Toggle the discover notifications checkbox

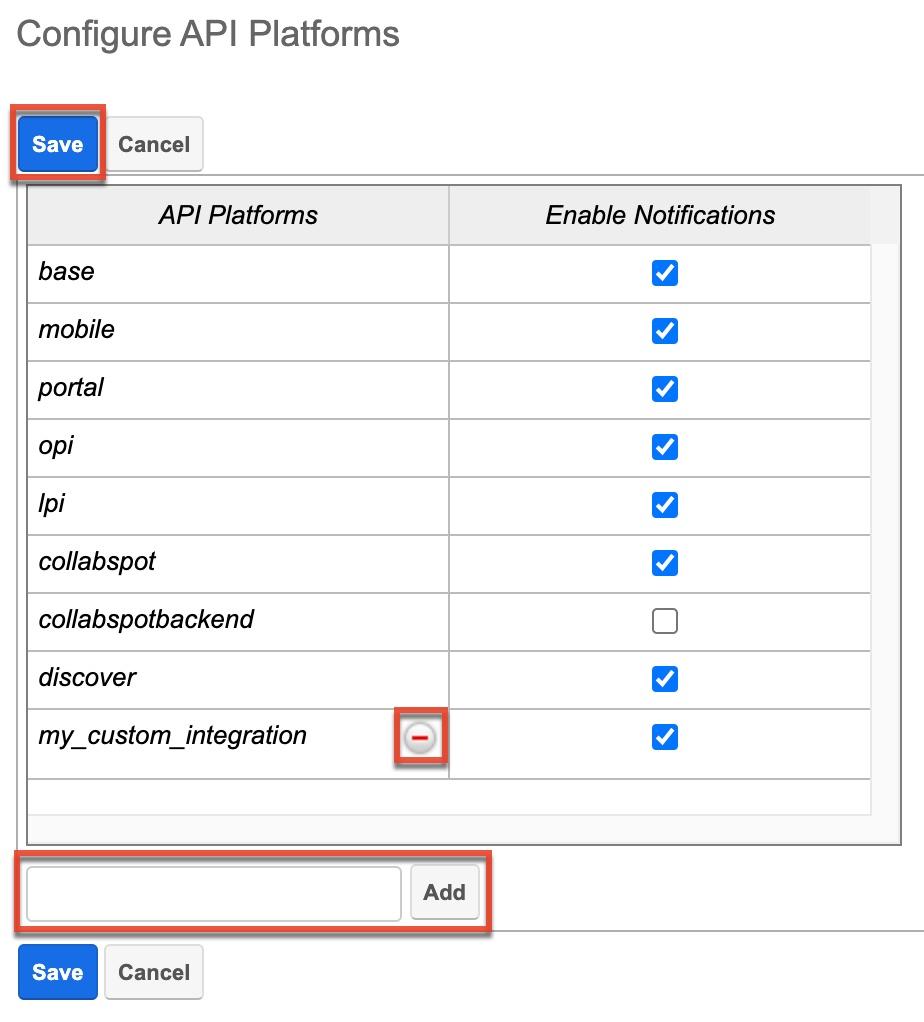click(664, 679)
